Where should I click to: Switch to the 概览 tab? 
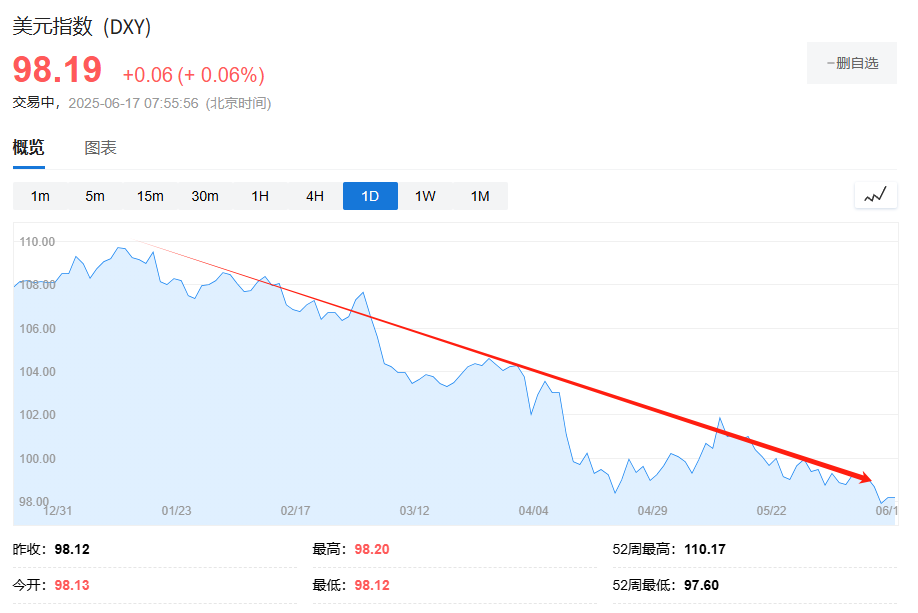[28, 148]
